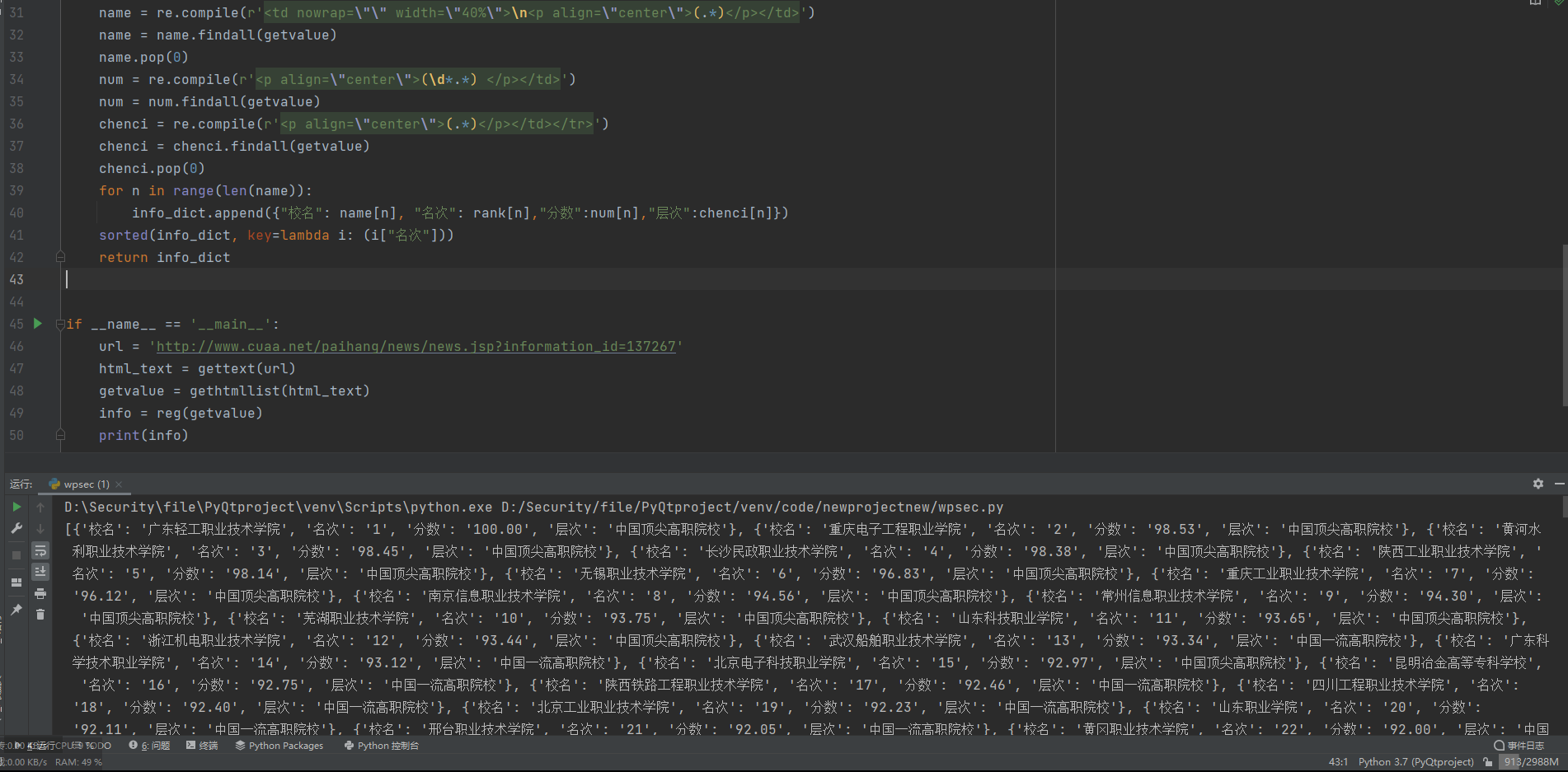Clear all console output trash icon

(x=40, y=615)
